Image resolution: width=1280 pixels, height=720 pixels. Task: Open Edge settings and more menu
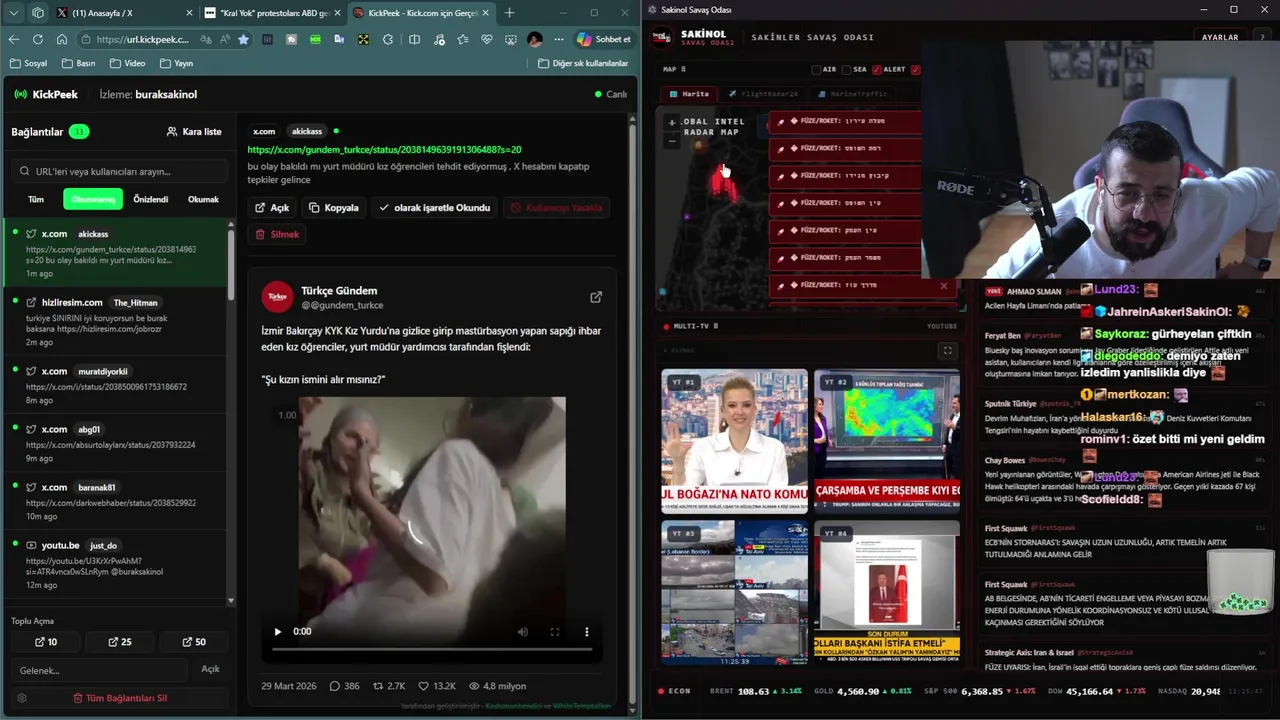coord(559,39)
